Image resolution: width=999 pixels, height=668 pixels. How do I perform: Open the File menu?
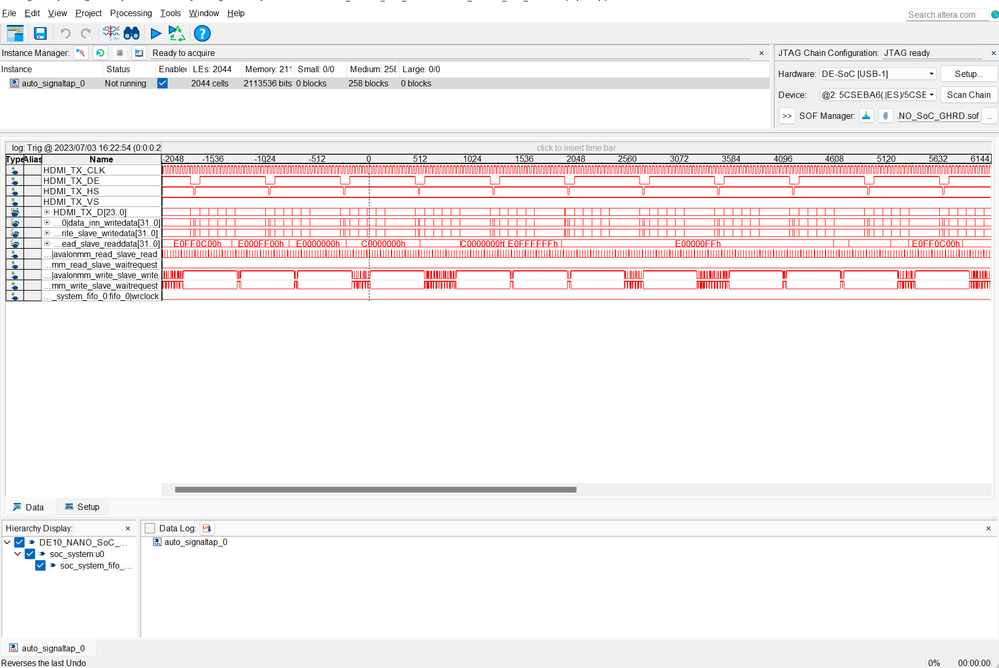pos(9,13)
